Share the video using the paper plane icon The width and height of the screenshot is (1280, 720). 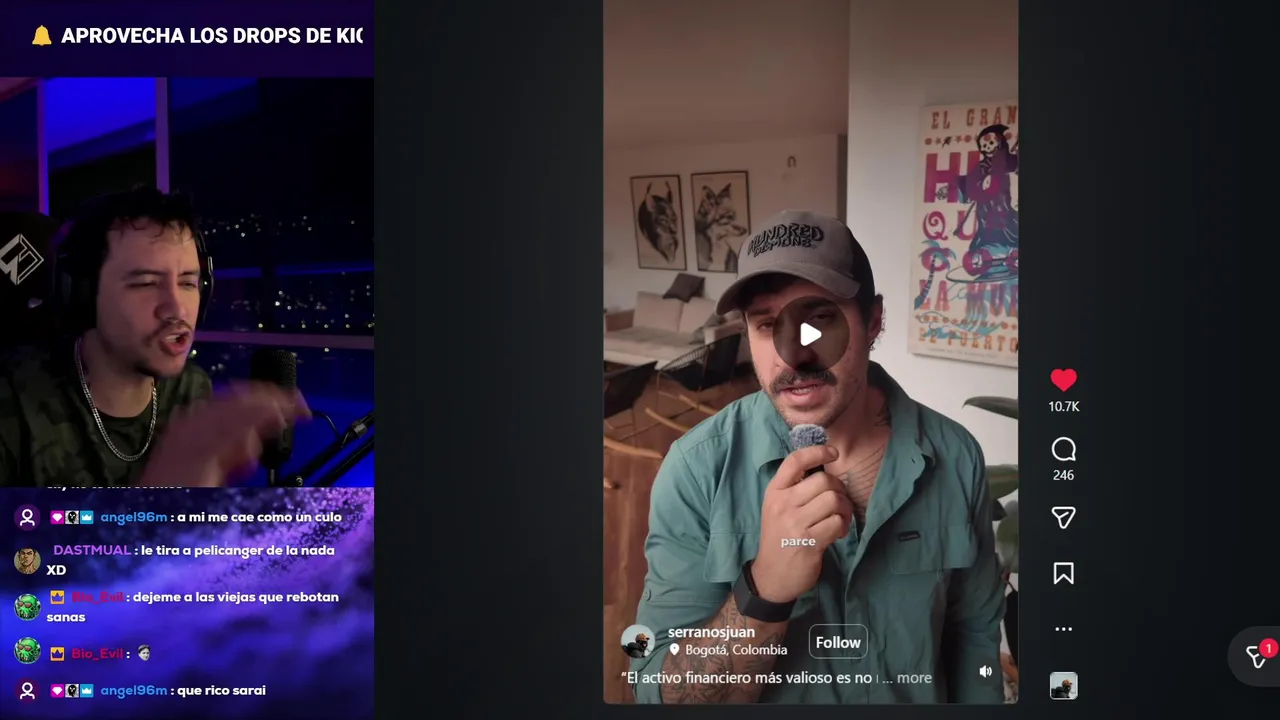tap(1063, 517)
